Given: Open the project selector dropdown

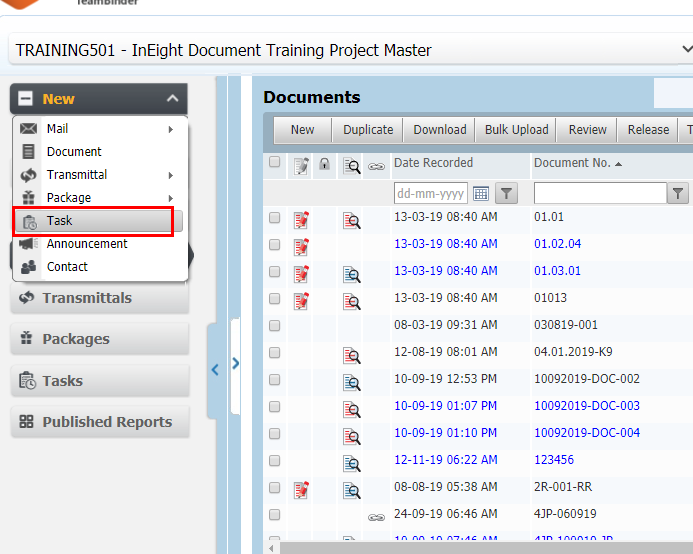Looking at the screenshot, I should (686, 49).
